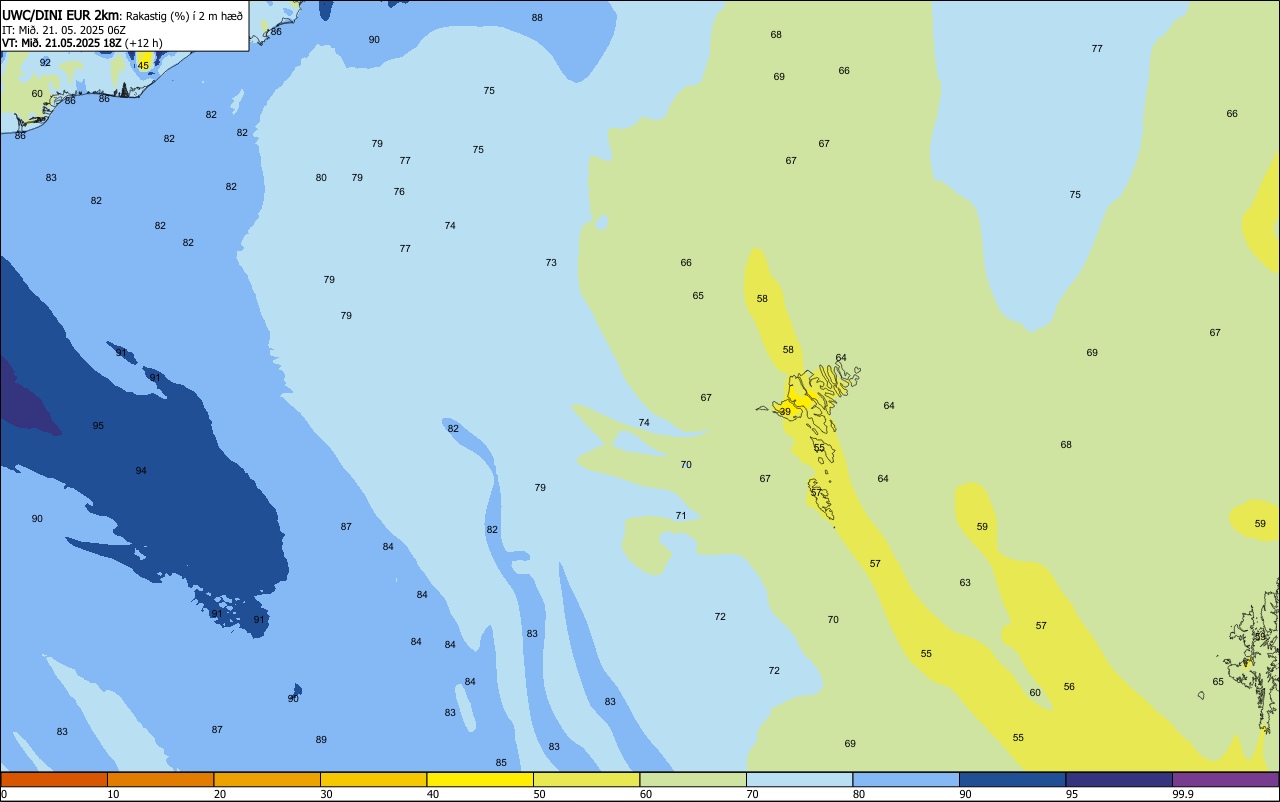Click the map value '56'
The width and height of the screenshot is (1280, 802).
[1069, 687]
